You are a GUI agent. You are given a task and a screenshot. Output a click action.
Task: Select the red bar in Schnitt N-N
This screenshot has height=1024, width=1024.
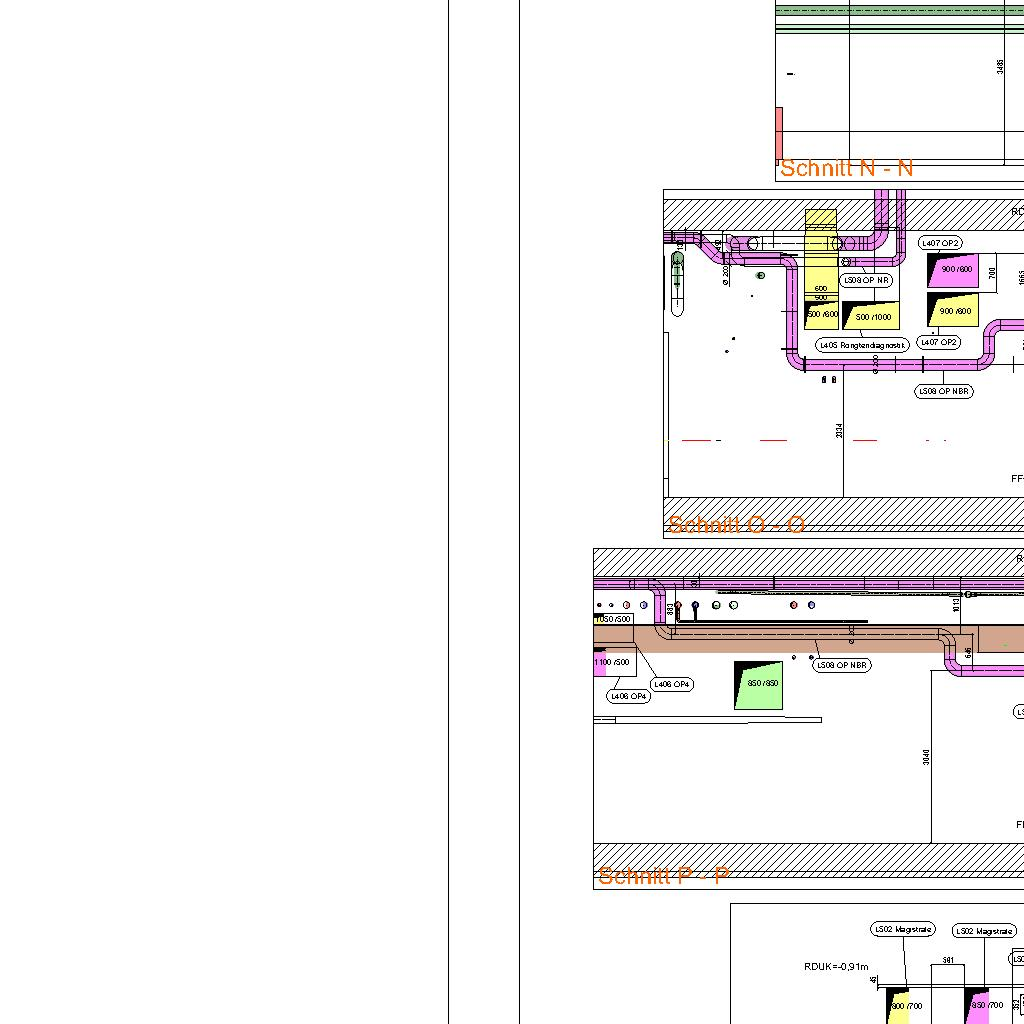tap(779, 132)
